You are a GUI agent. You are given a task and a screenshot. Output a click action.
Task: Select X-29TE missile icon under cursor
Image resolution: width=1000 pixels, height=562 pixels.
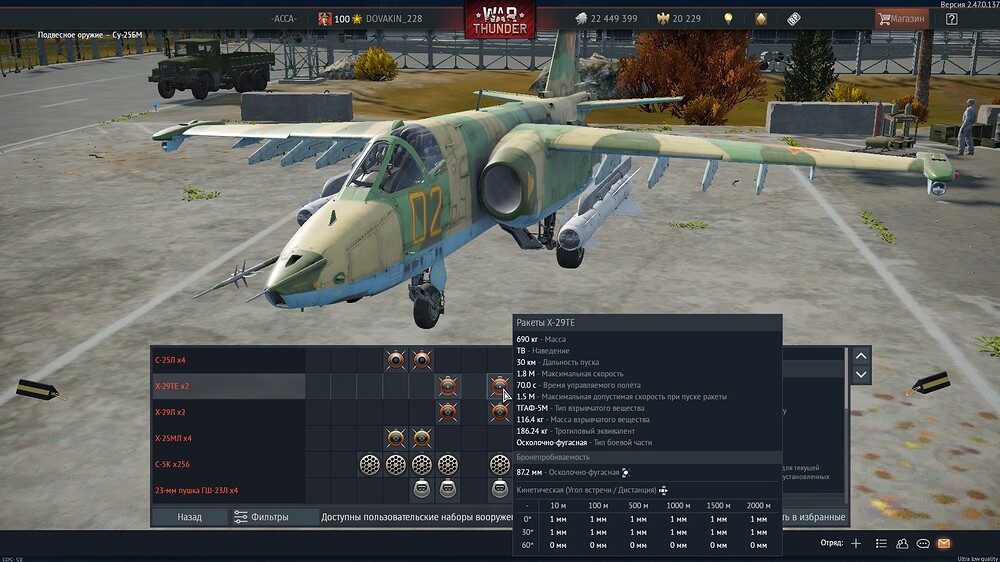(x=499, y=386)
